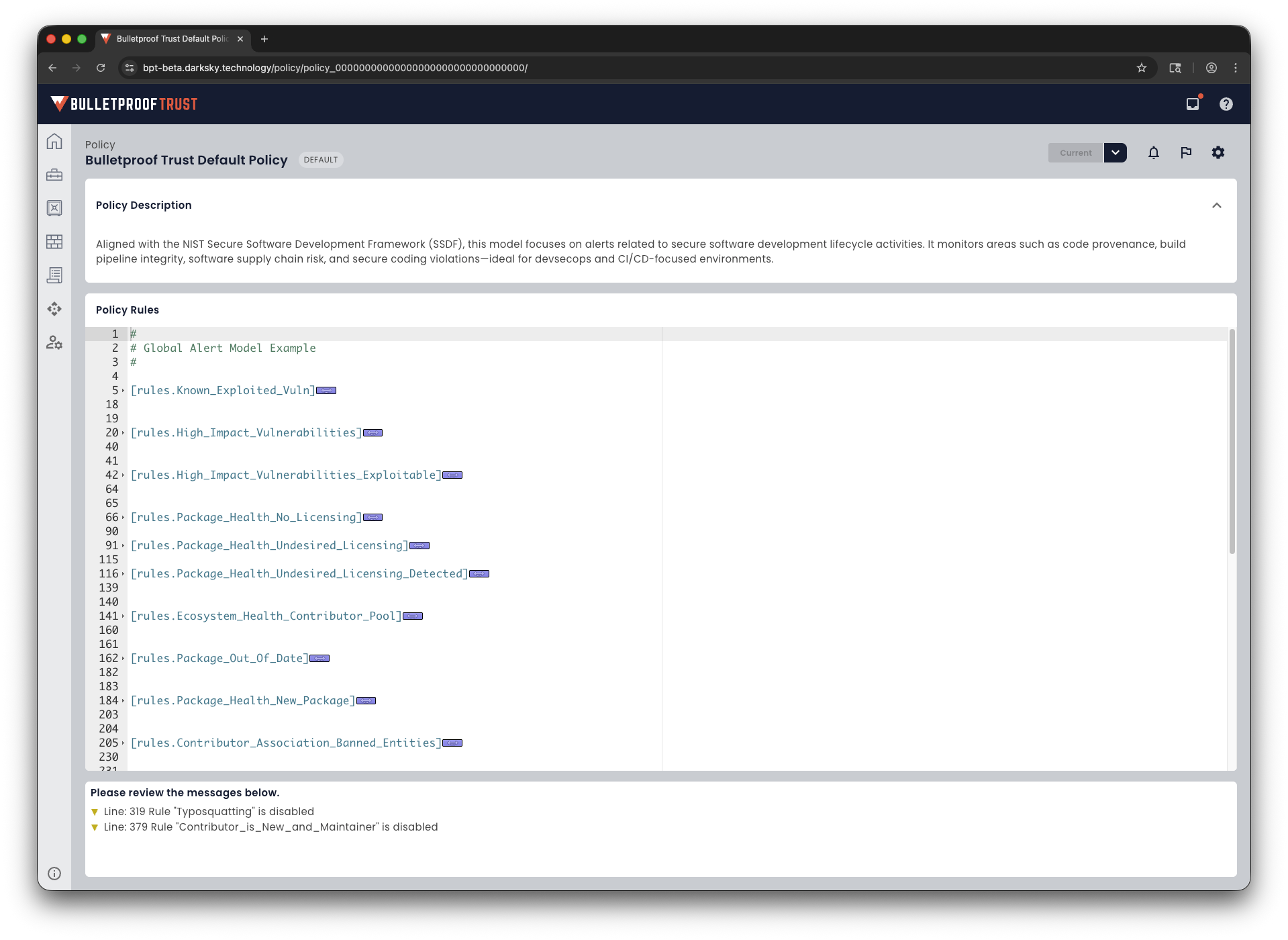Open the safe box icon in sidebar
The height and width of the screenshot is (940, 1288).
pyautogui.click(x=54, y=208)
